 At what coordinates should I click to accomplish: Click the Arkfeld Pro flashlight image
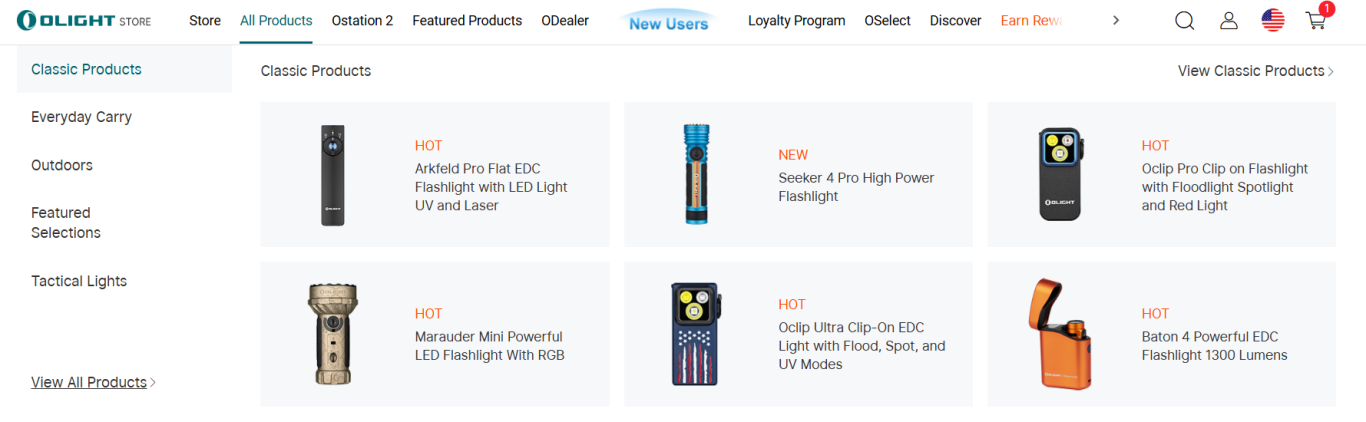coord(333,175)
